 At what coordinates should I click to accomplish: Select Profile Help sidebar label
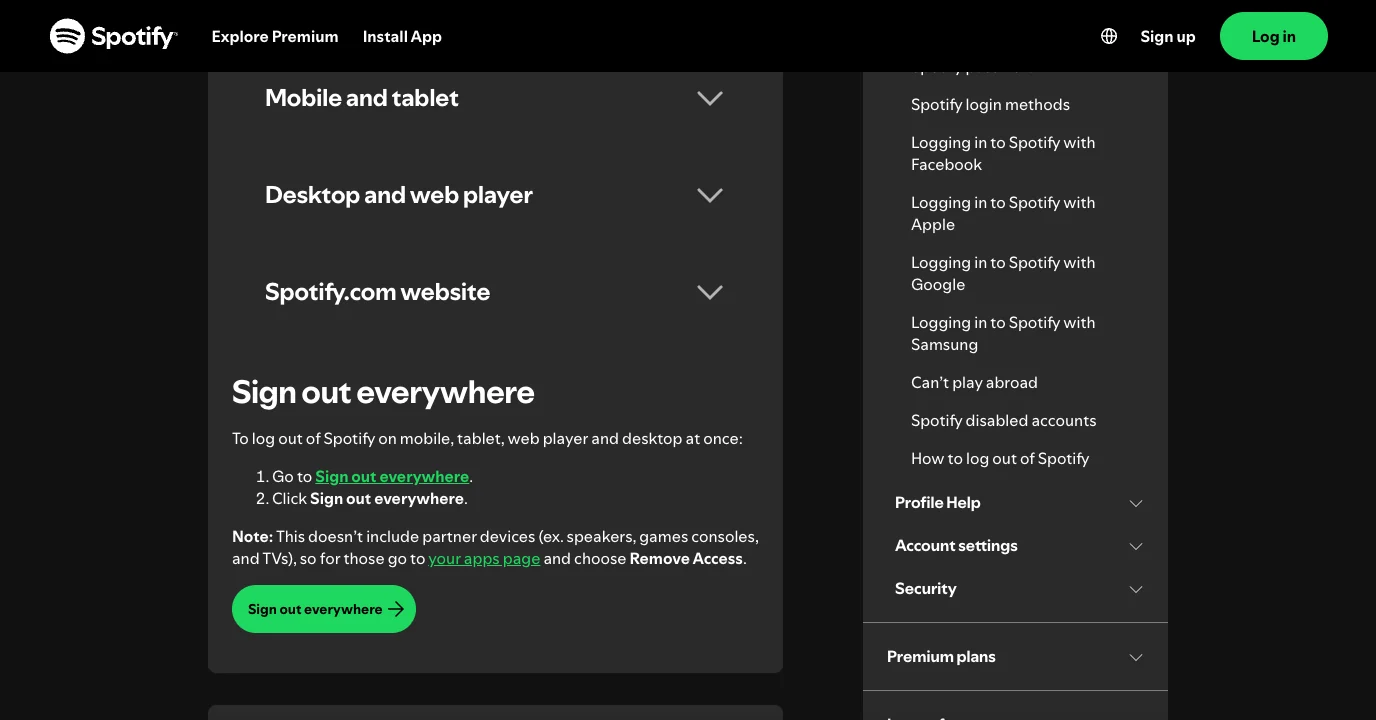click(x=937, y=503)
